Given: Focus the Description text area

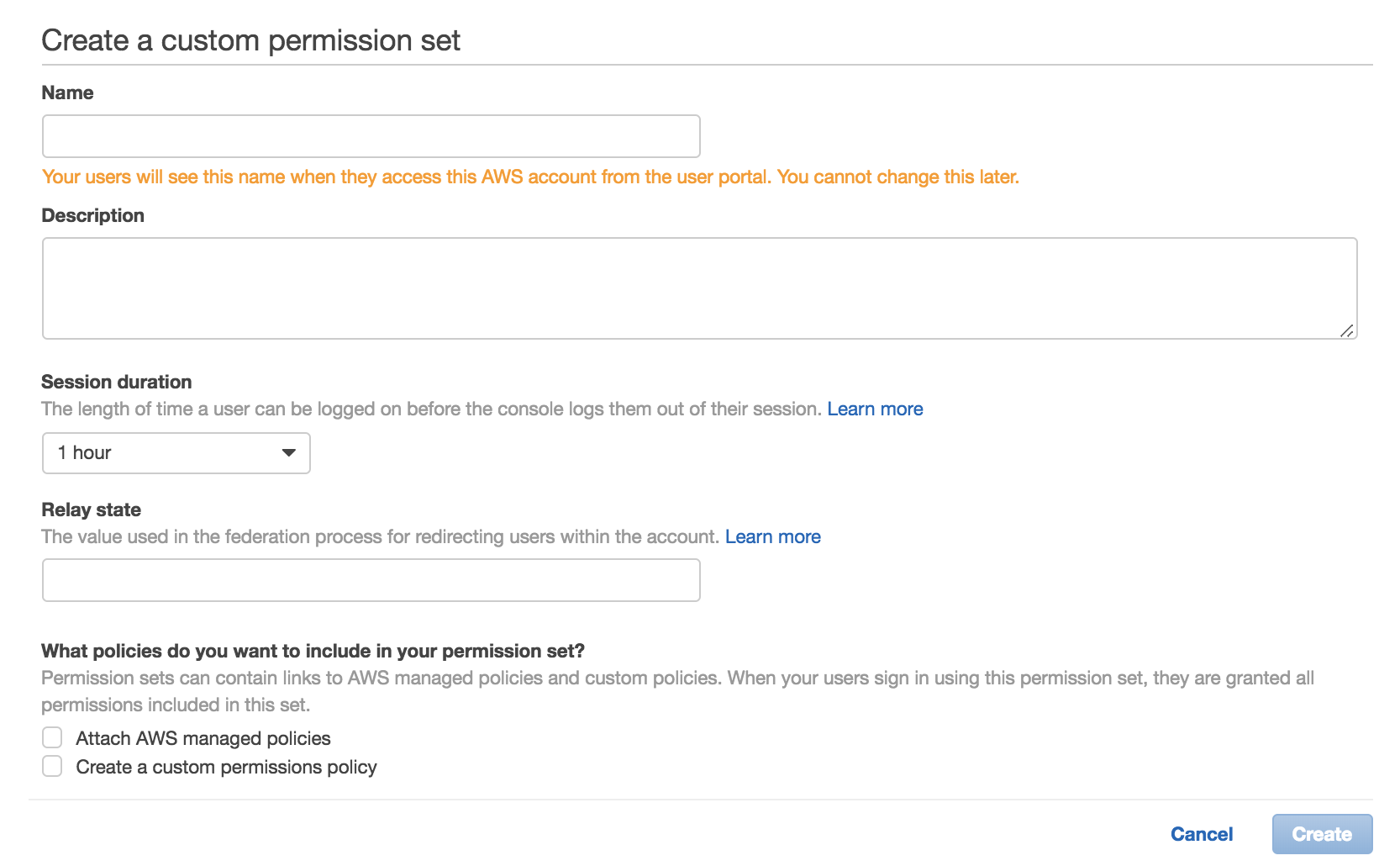Looking at the screenshot, I should tap(699, 288).
